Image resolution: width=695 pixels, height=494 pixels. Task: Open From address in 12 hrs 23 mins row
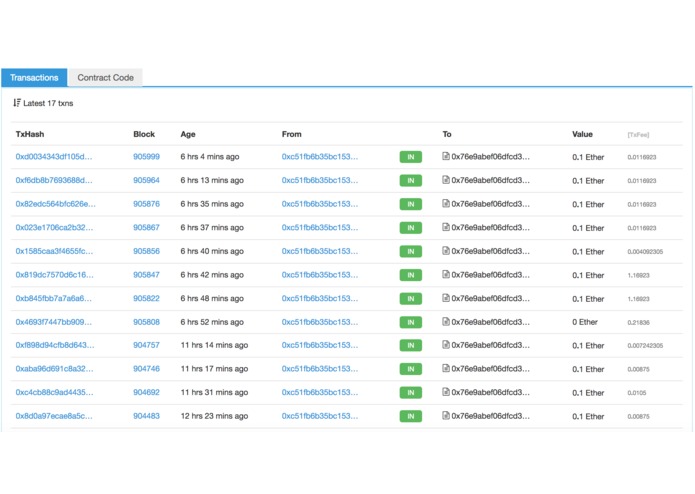tap(320, 416)
